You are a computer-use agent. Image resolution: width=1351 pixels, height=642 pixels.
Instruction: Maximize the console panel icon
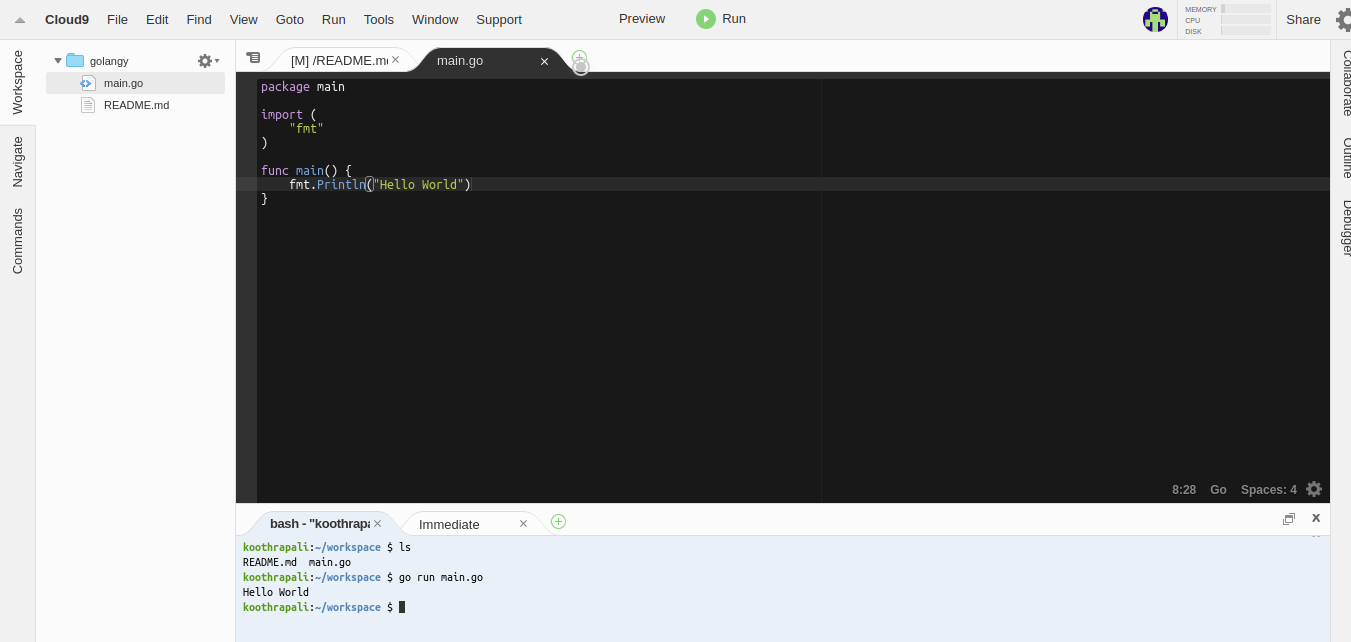1289,518
